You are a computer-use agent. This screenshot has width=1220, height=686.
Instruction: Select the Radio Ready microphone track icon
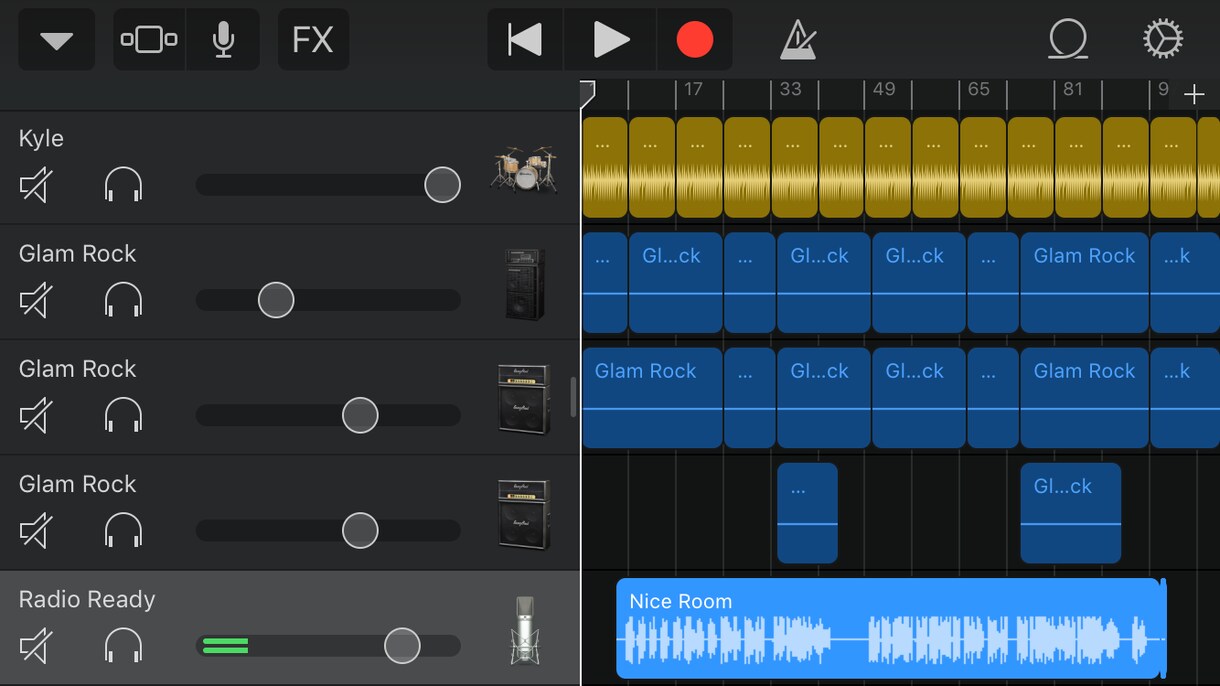click(524, 630)
